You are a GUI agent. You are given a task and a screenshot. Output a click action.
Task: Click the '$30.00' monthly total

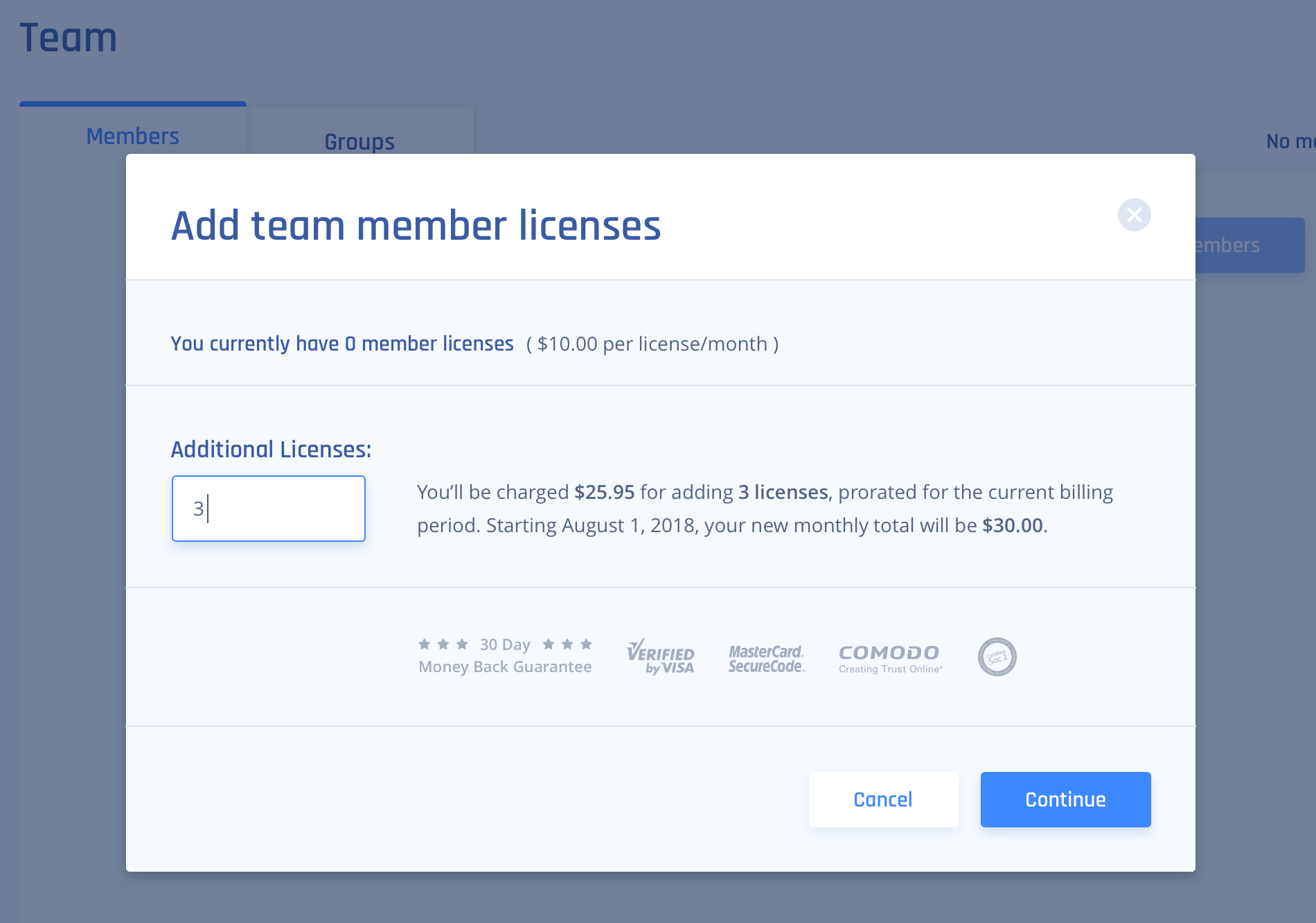pos(1013,525)
